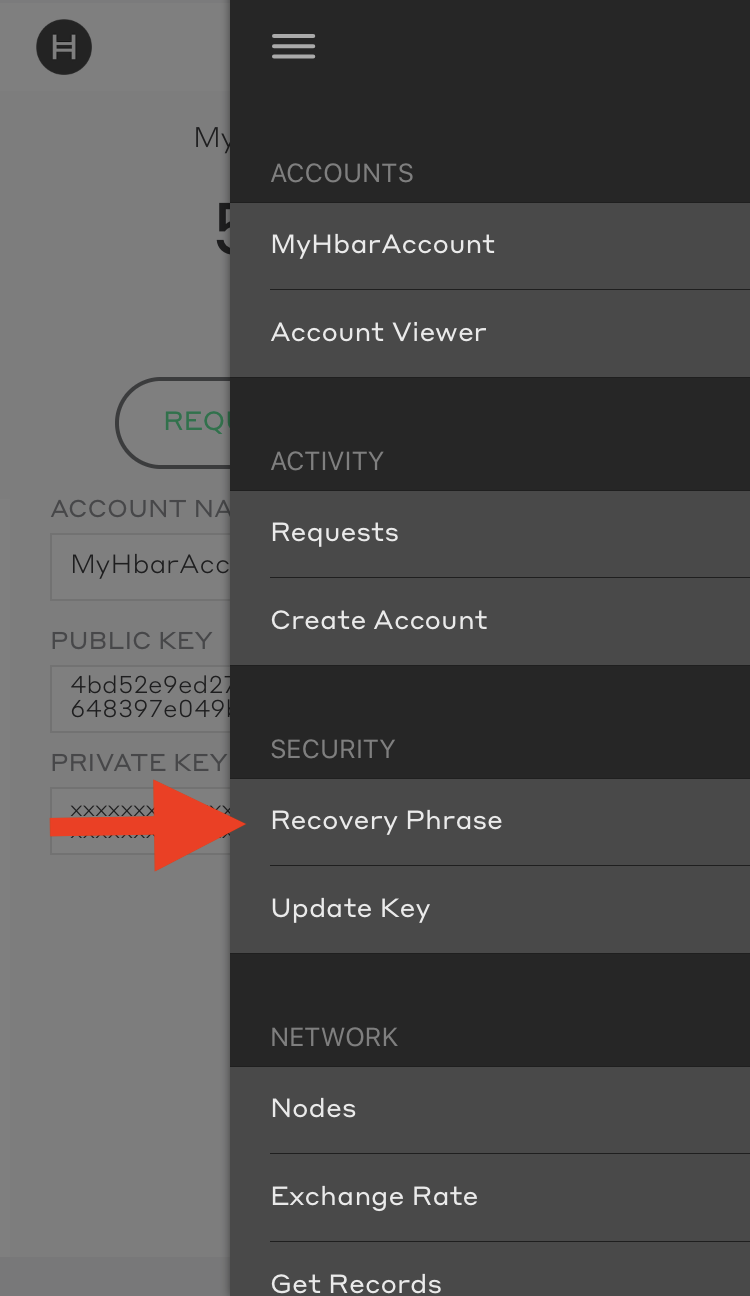Close the hamburger menu icon
The height and width of the screenshot is (1296, 750).
(x=293, y=46)
